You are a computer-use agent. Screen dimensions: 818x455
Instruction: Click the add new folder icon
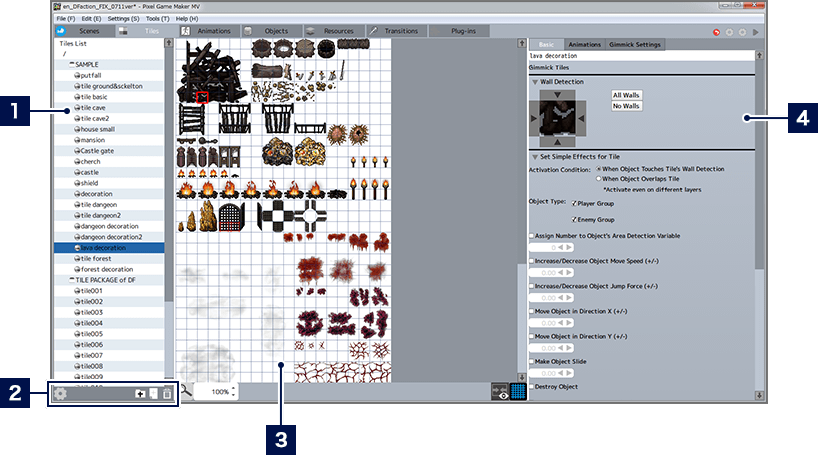click(x=140, y=394)
